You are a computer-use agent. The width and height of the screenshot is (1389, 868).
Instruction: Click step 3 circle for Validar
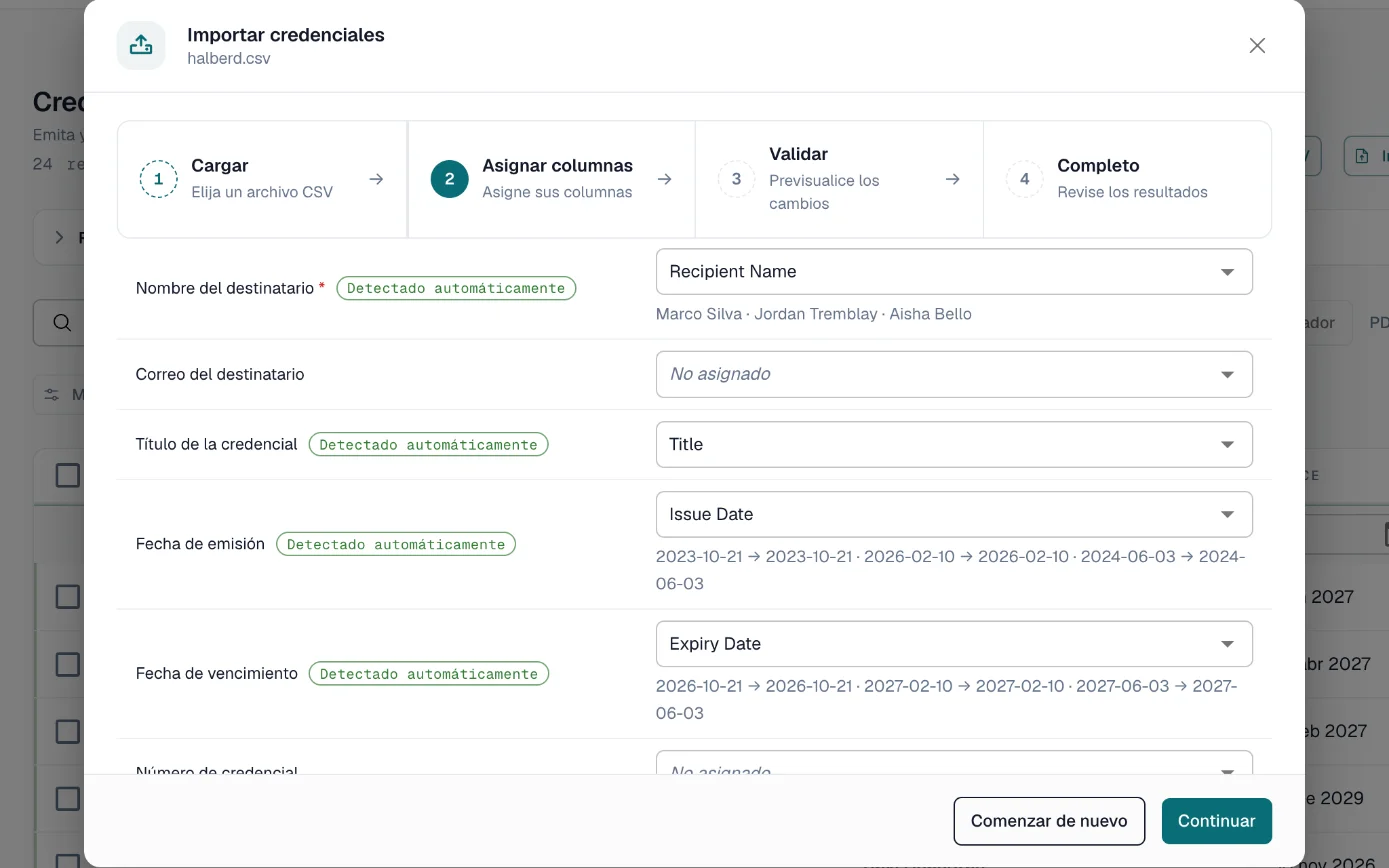[x=736, y=179]
